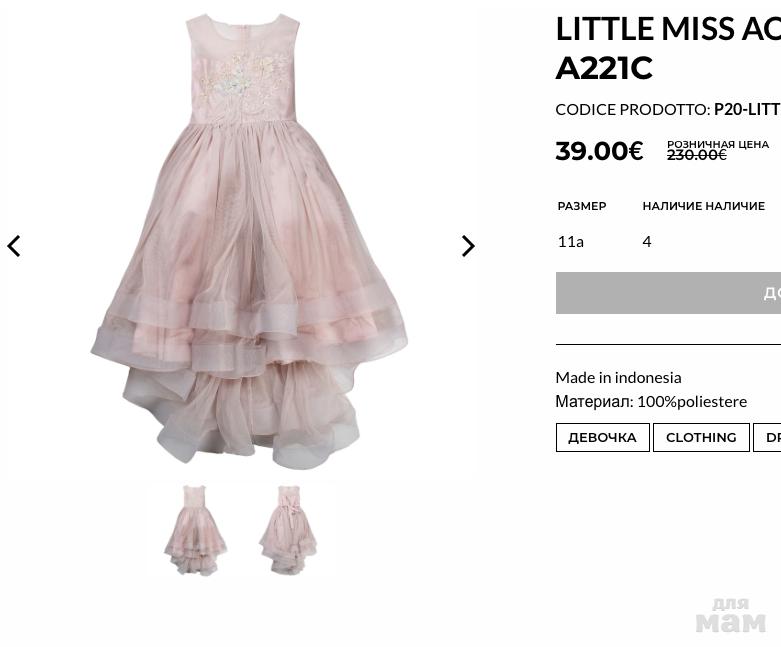
Task: Click the 'Made in indonesia' text
Action: point(618,377)
